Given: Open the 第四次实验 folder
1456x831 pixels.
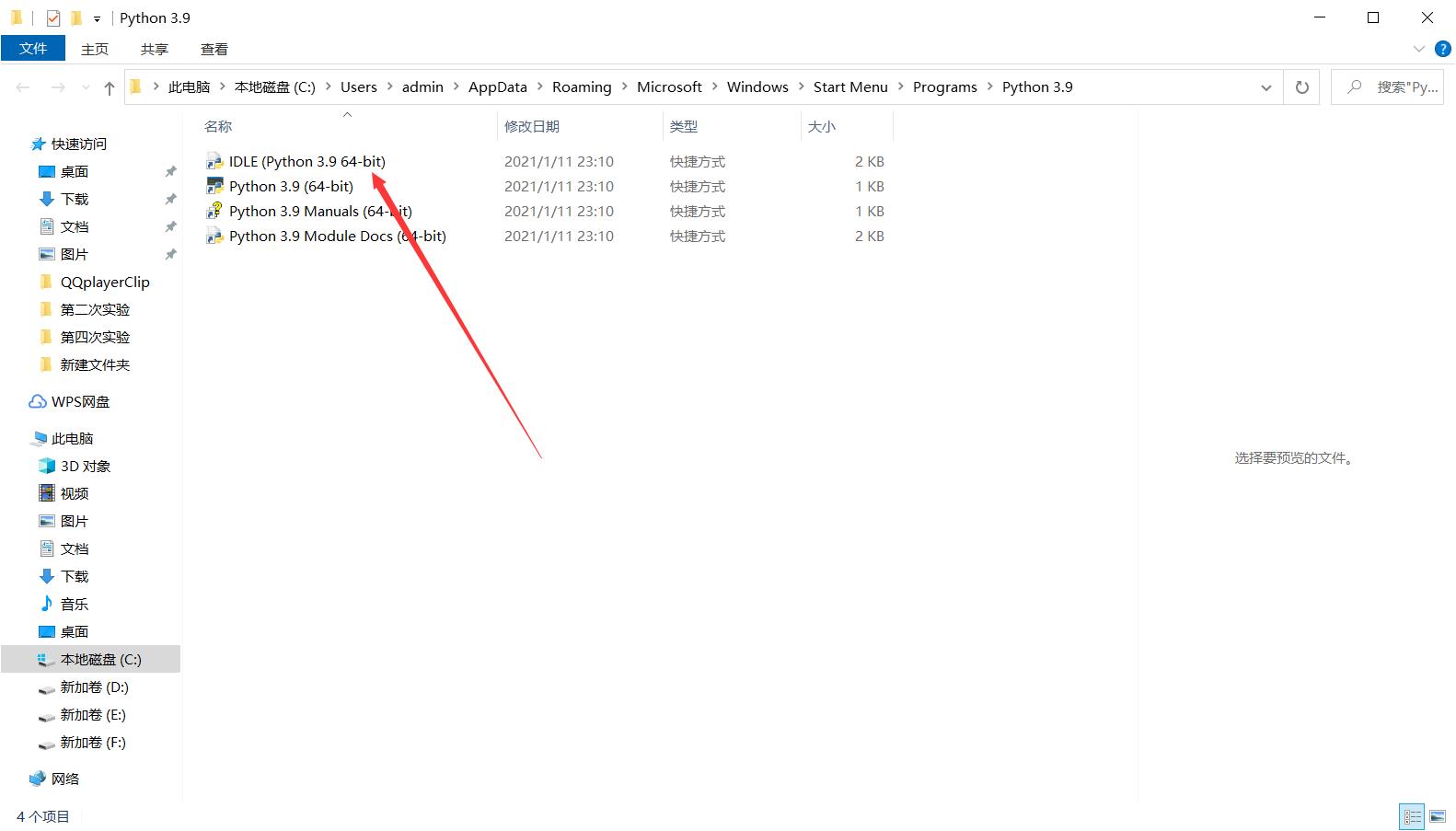Looking at the screenshot, I should [x=95, y=338].
